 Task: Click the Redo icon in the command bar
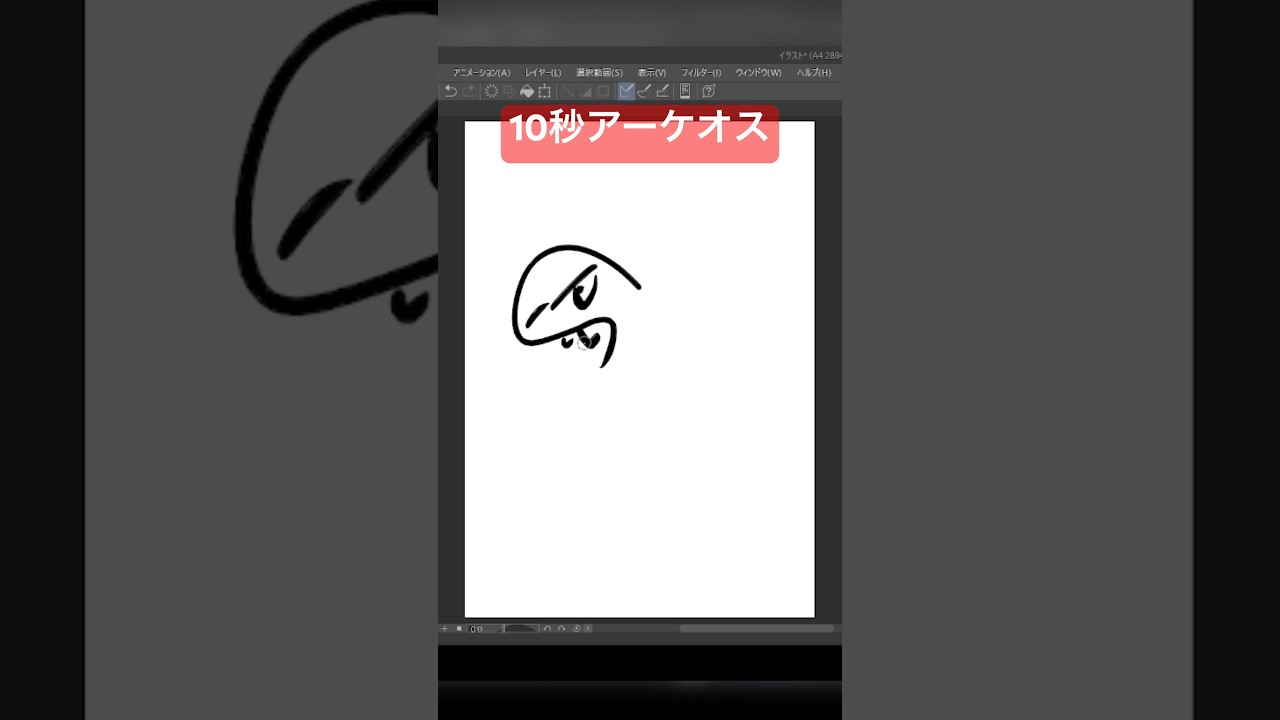(x=468, y=91)
